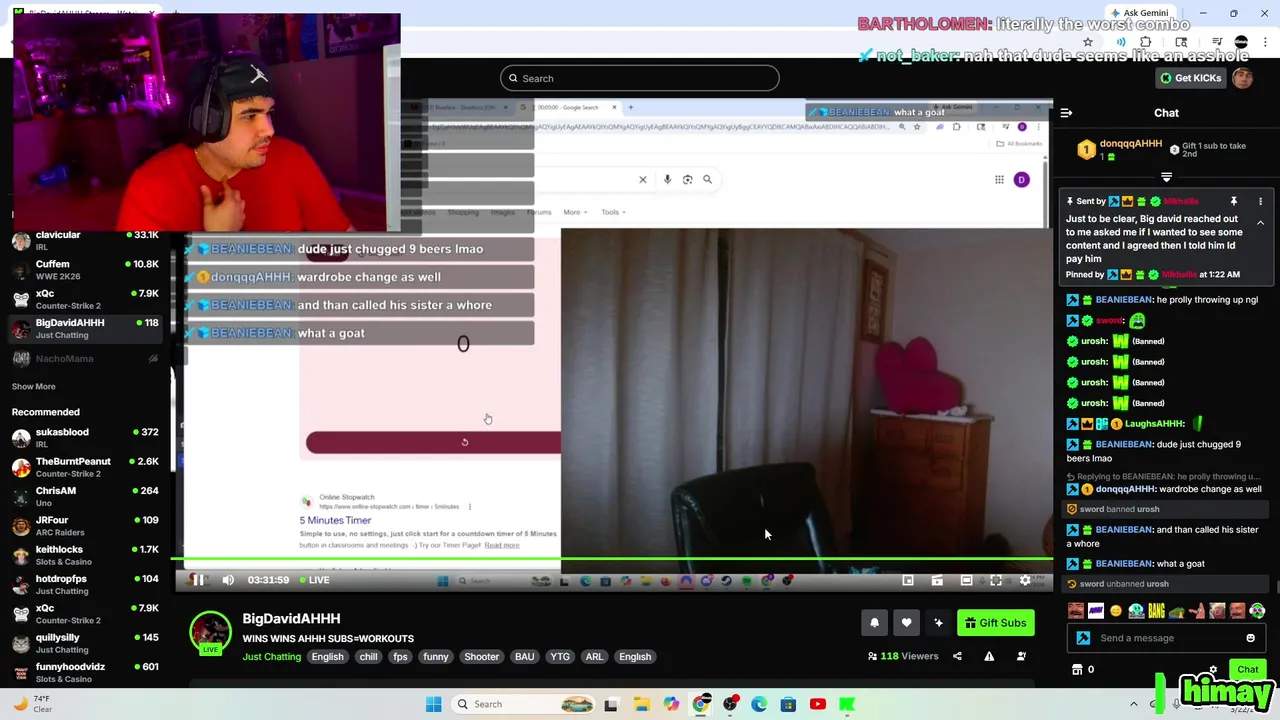Viewport: 1280px width, 720px height.
Task: Open Chrome from taskbar
Action: coord(700,704)
